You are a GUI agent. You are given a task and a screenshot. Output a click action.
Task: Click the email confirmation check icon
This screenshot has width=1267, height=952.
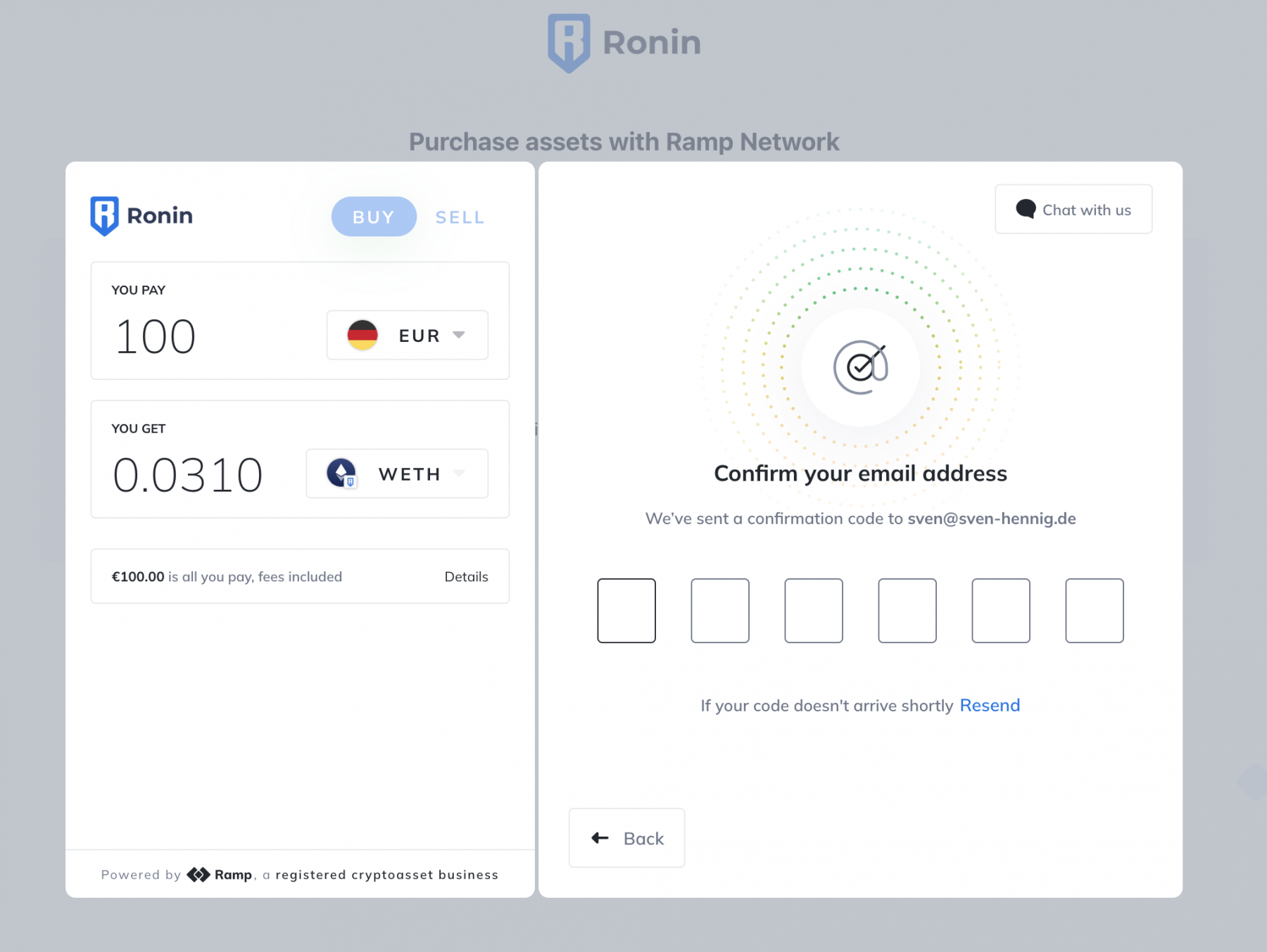pyautogui.click(x=861, y=367)
